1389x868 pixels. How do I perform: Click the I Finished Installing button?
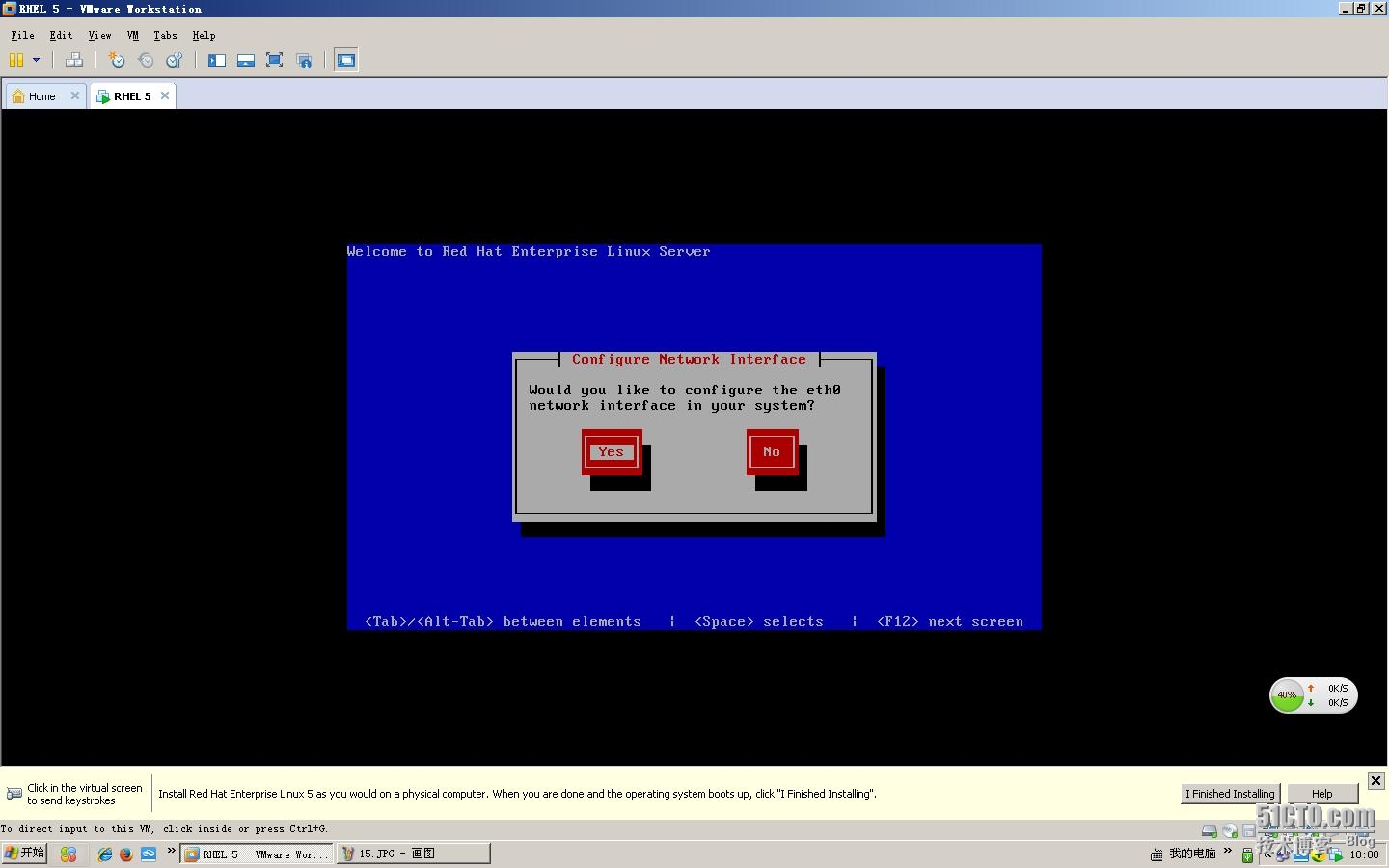1231,794
